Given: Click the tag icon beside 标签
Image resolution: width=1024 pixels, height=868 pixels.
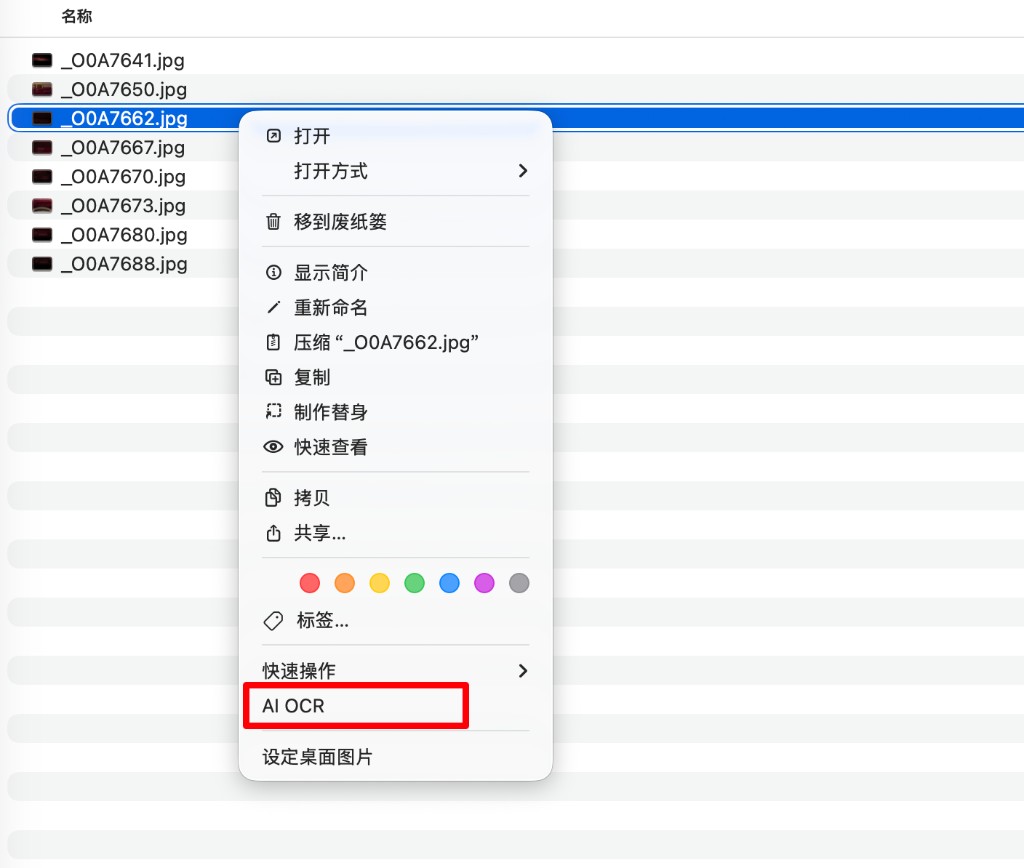Looking at the screenshot, I should coord(274,620).
